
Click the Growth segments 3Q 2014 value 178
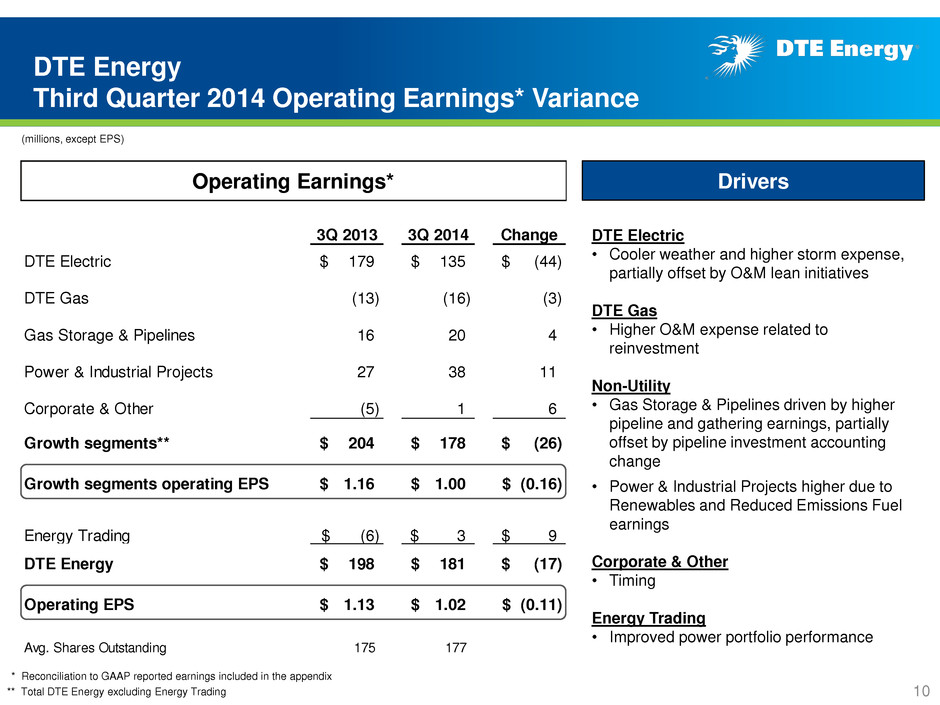452,443
